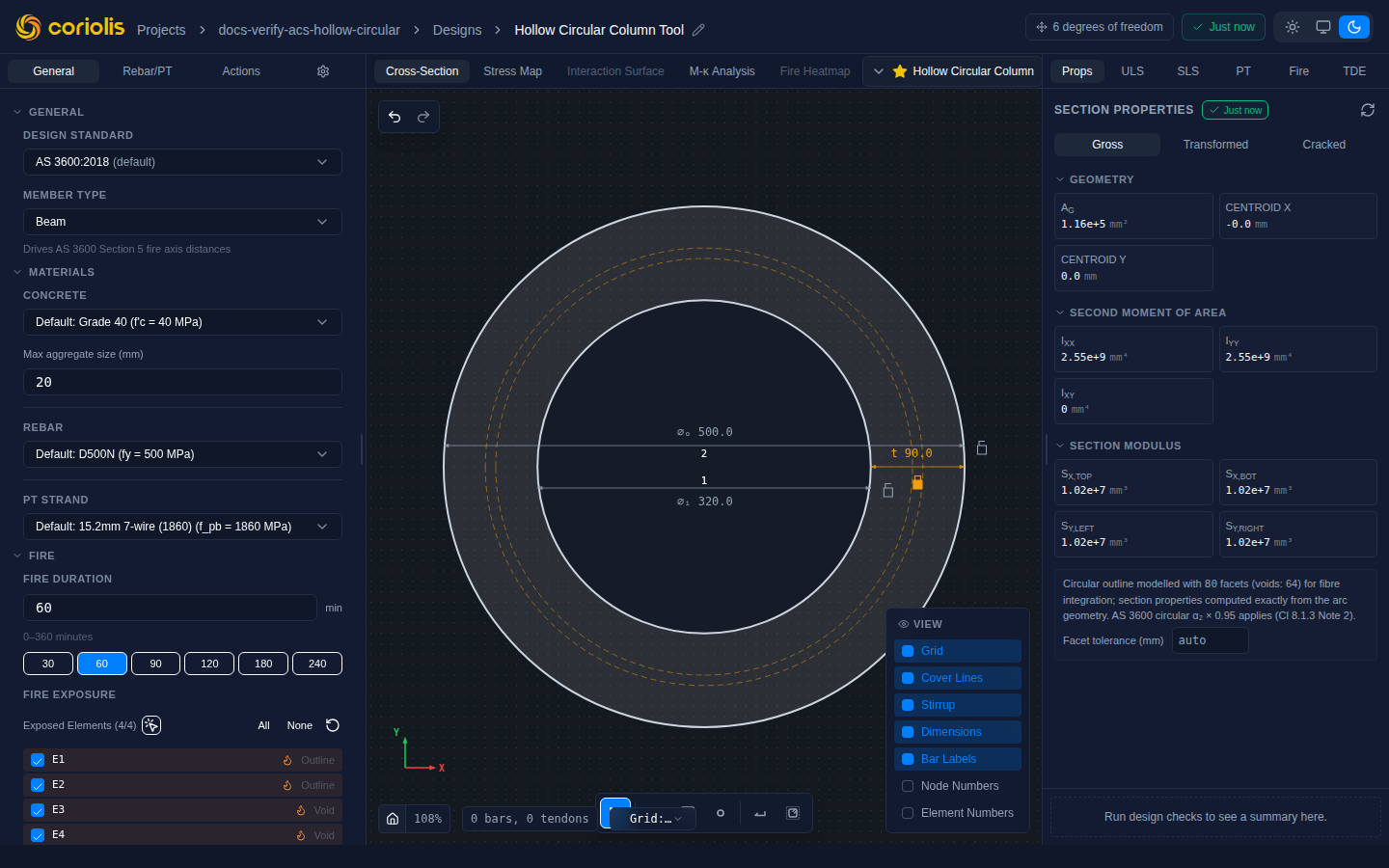1389x868 pixels.
Task: Select All exposed elements
Action: (263, 725)
